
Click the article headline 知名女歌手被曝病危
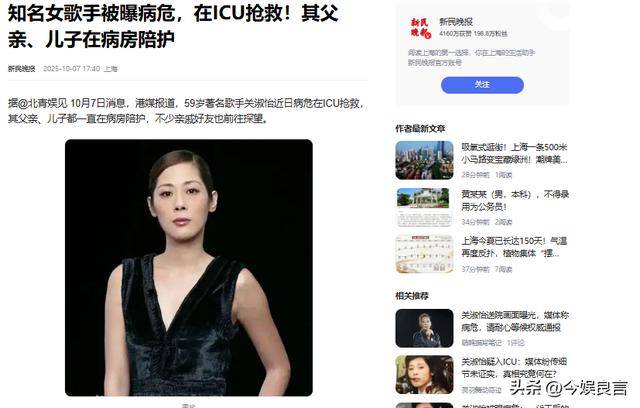tap(173, 26)
